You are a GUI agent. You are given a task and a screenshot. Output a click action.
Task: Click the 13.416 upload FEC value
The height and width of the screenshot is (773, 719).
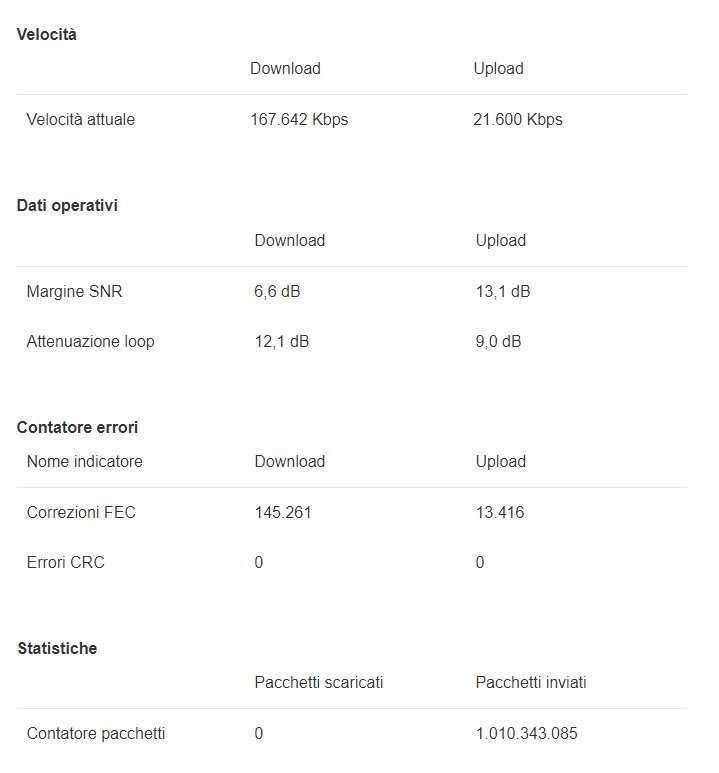500,513
